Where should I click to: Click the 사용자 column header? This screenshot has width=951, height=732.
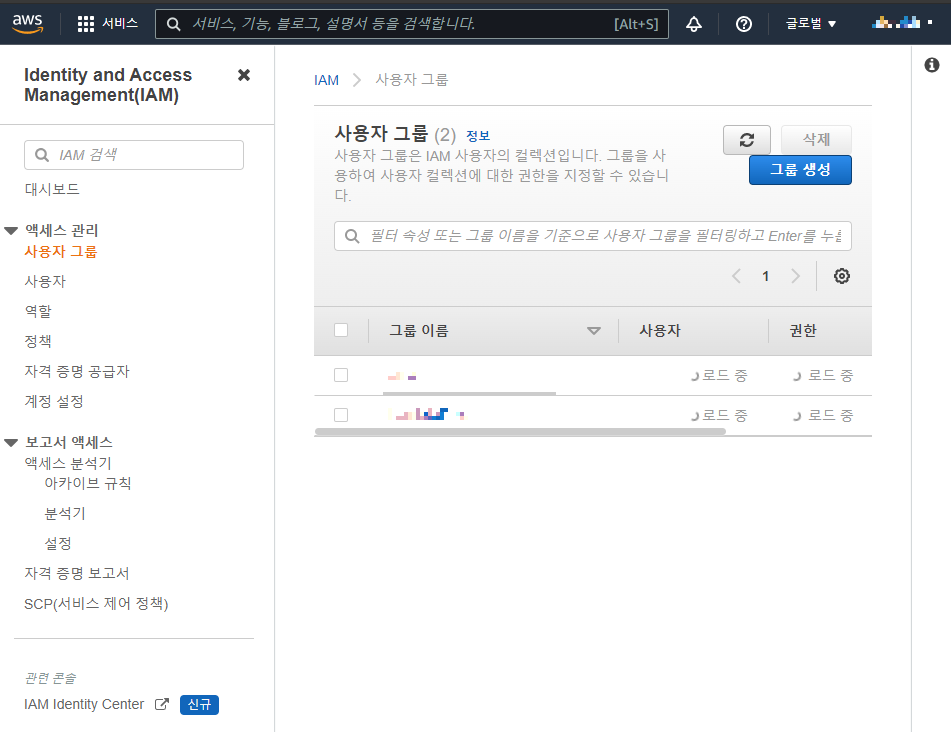(x=660, y=331)
